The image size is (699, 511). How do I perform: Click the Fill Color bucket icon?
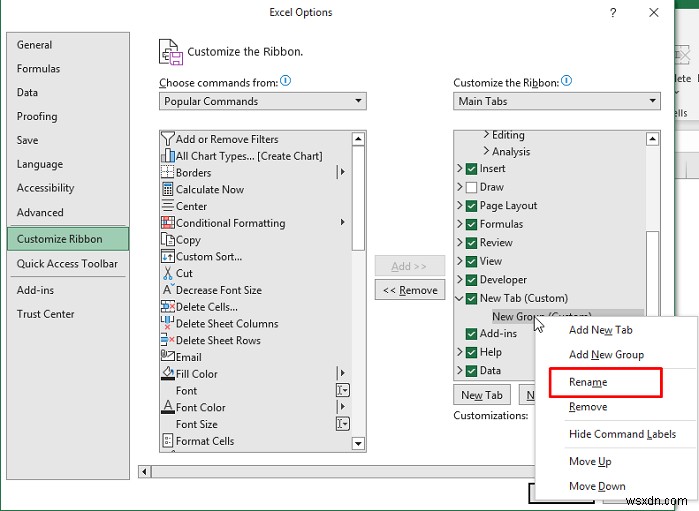point(168,373)
